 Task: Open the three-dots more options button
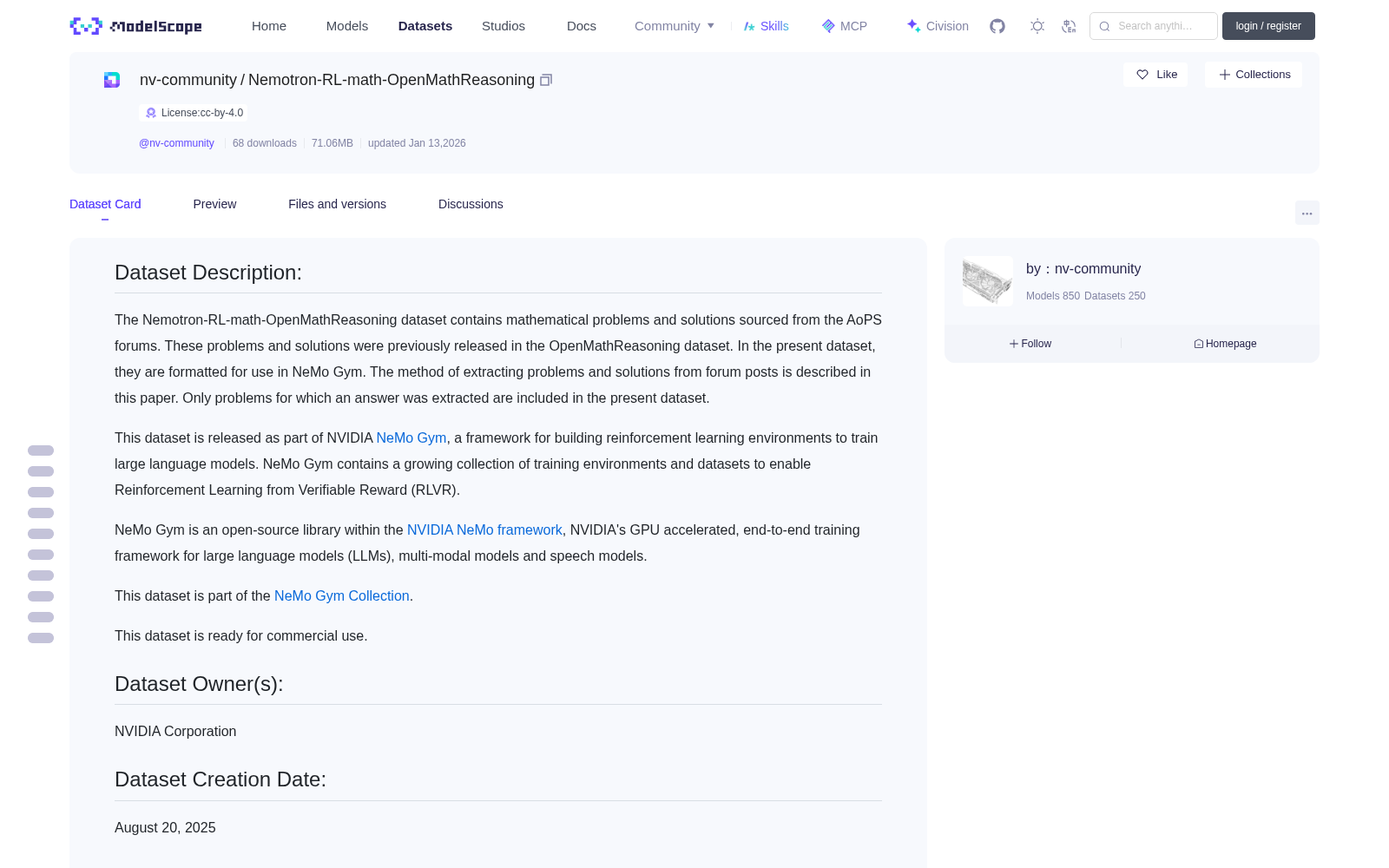click(x=1307, y=213)
